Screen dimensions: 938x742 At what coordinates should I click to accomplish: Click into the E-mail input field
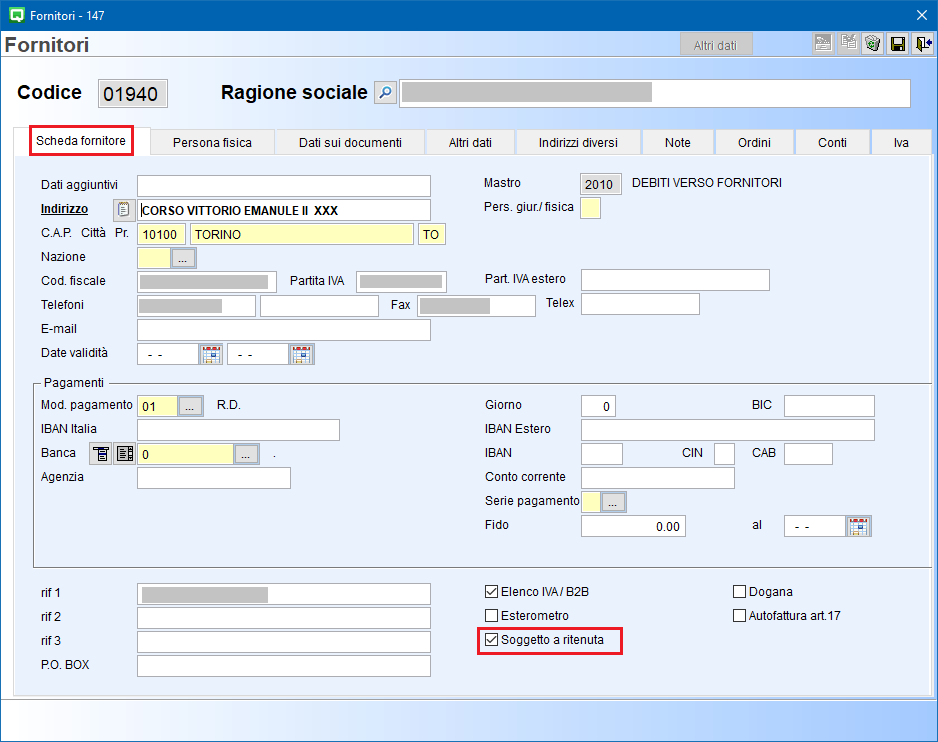point(283,330)
